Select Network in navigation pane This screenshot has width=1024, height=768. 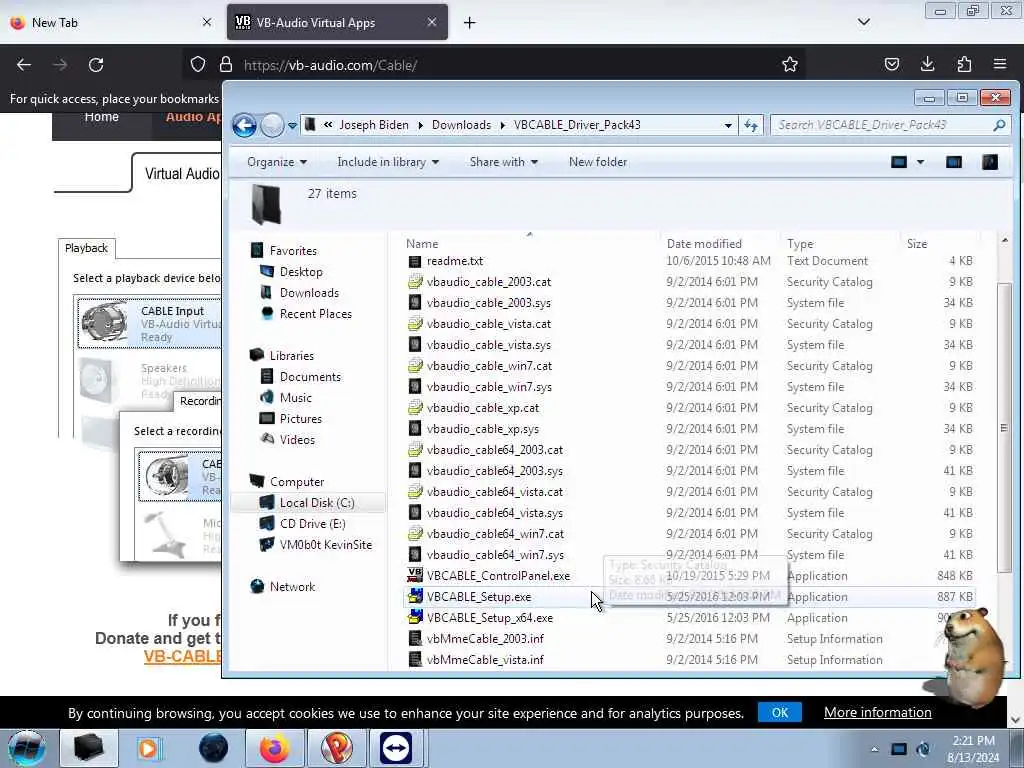(x=292, y=586)
